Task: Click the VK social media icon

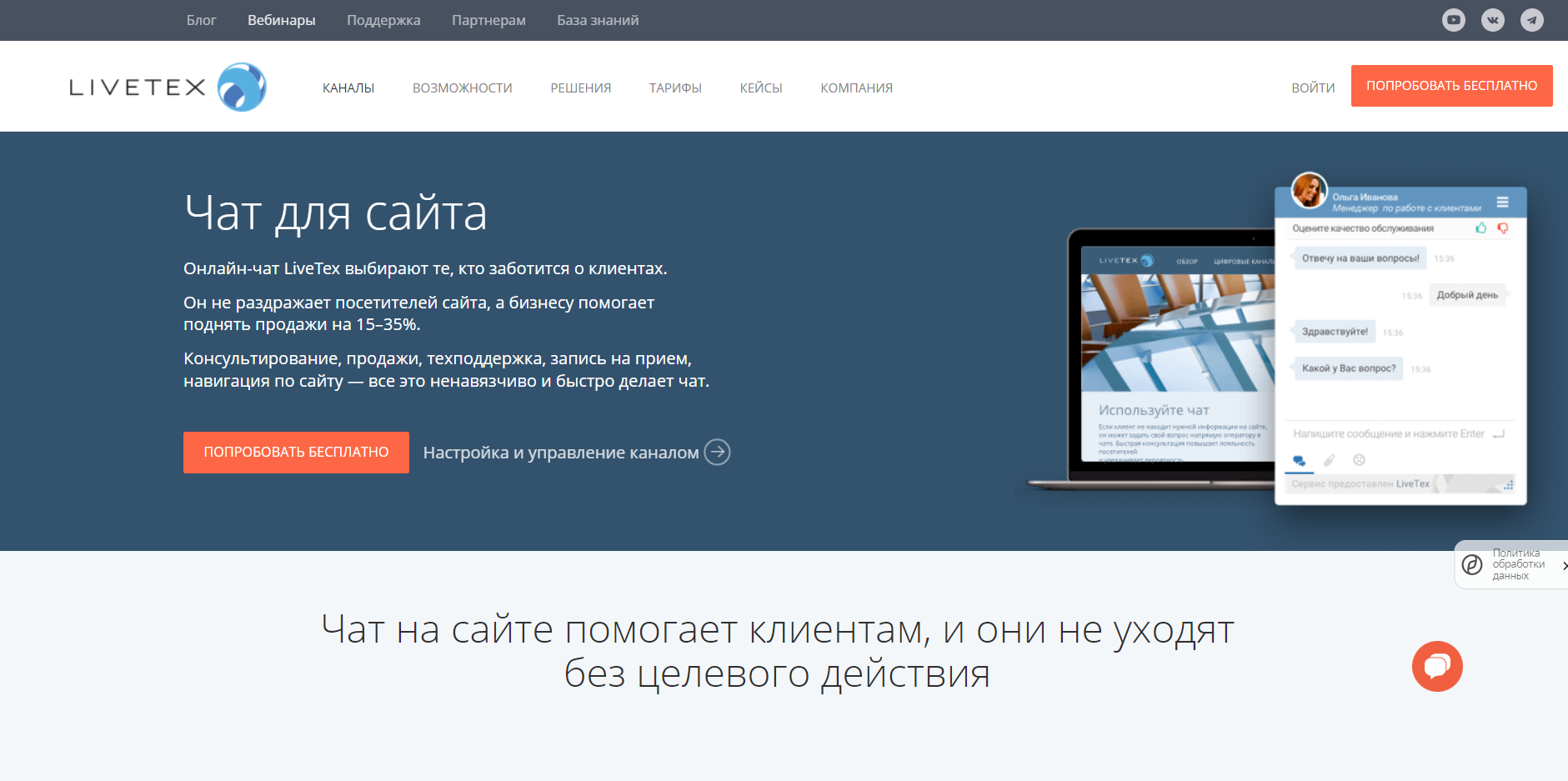Action: (x=1493, y=19)
